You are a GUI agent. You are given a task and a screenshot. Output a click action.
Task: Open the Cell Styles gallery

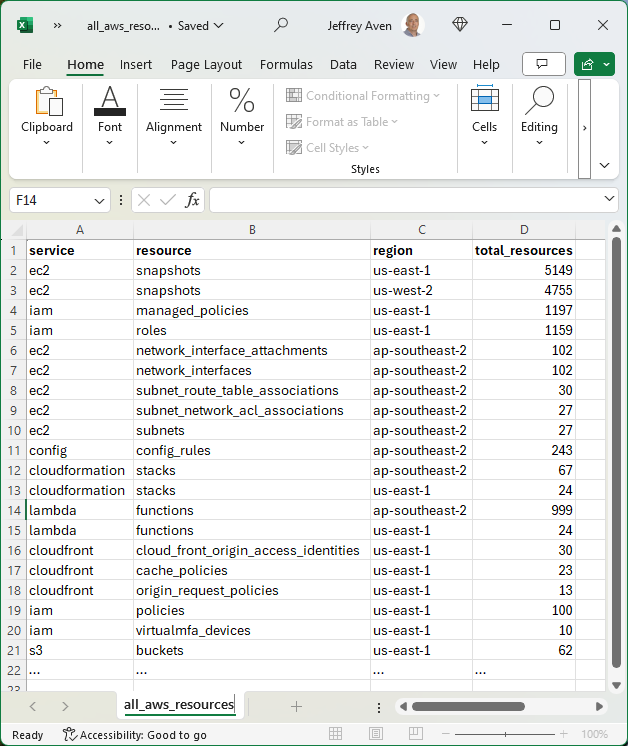coord(327,147)
